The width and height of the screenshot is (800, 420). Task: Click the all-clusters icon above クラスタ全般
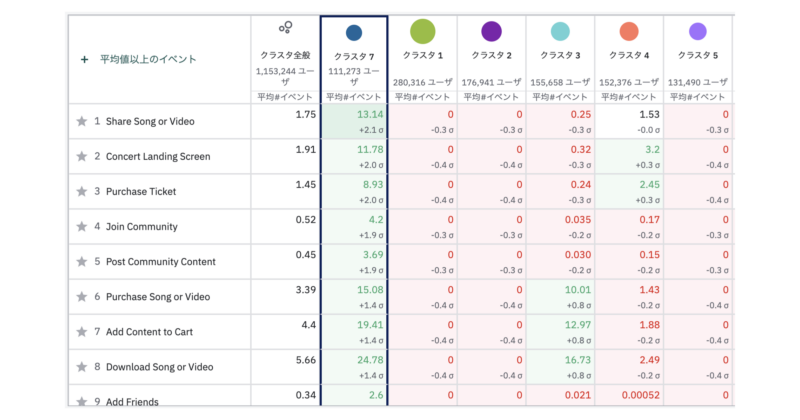tap(285, 28)
